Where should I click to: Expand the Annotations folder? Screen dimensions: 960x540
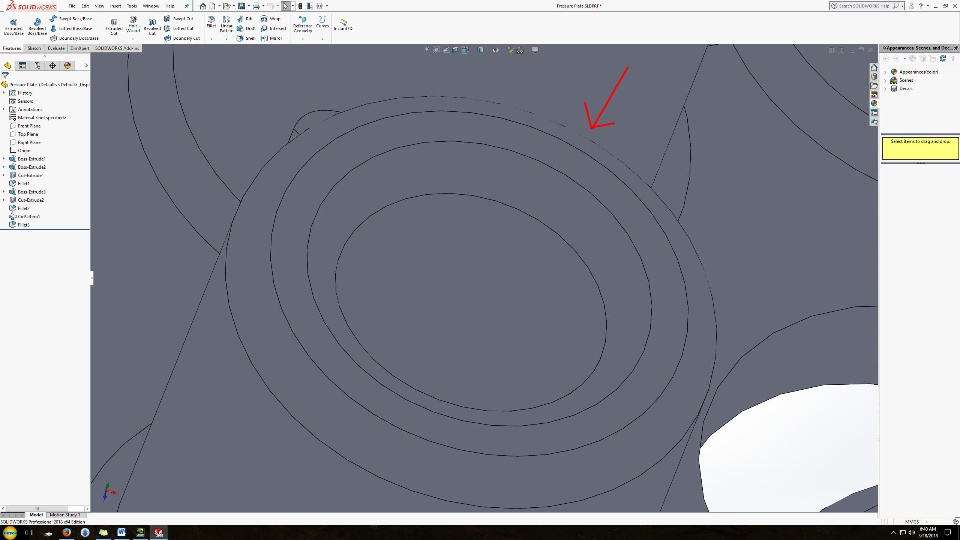coord(4,110)
